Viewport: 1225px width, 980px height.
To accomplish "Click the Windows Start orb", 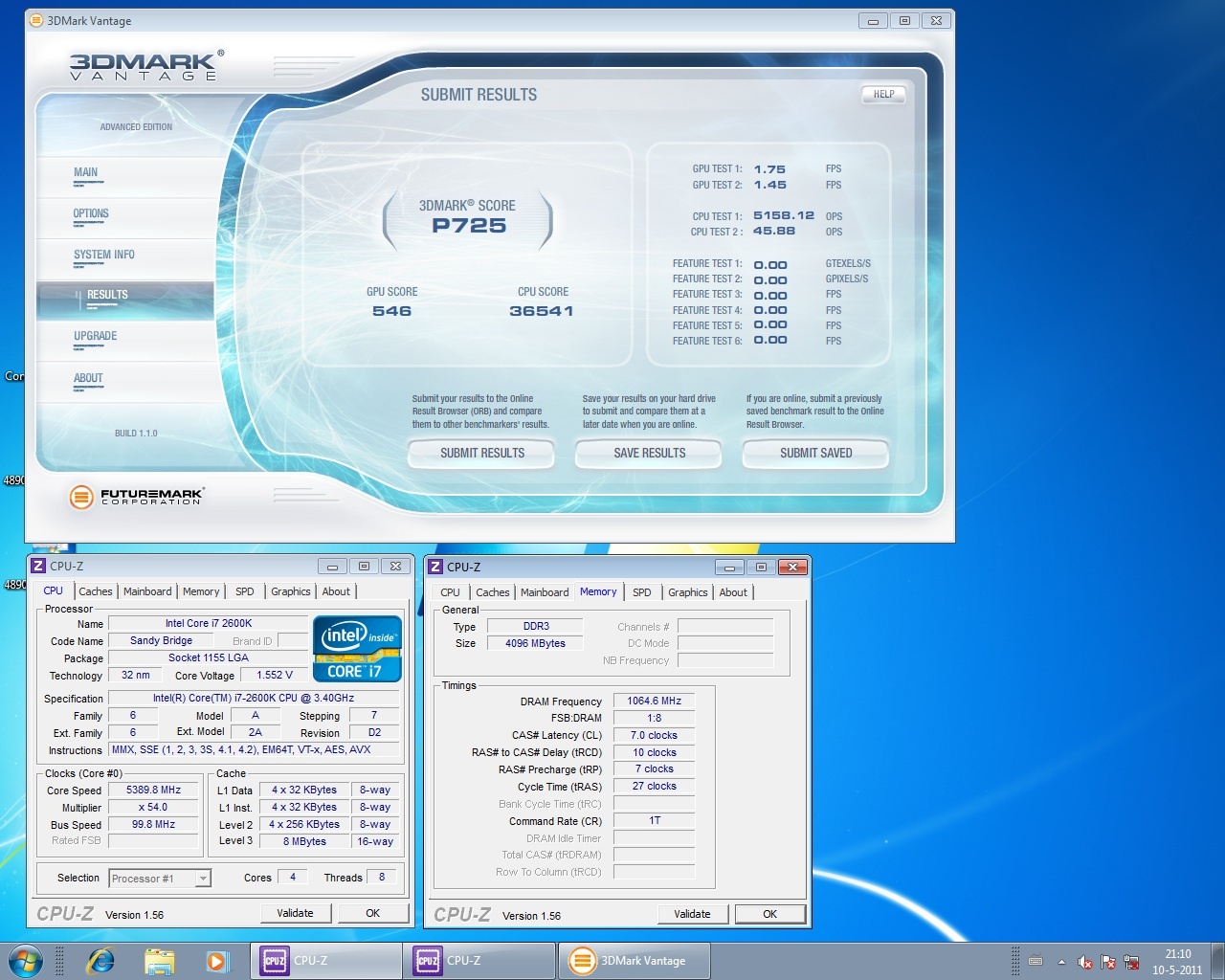I will [x=26, y=960].
